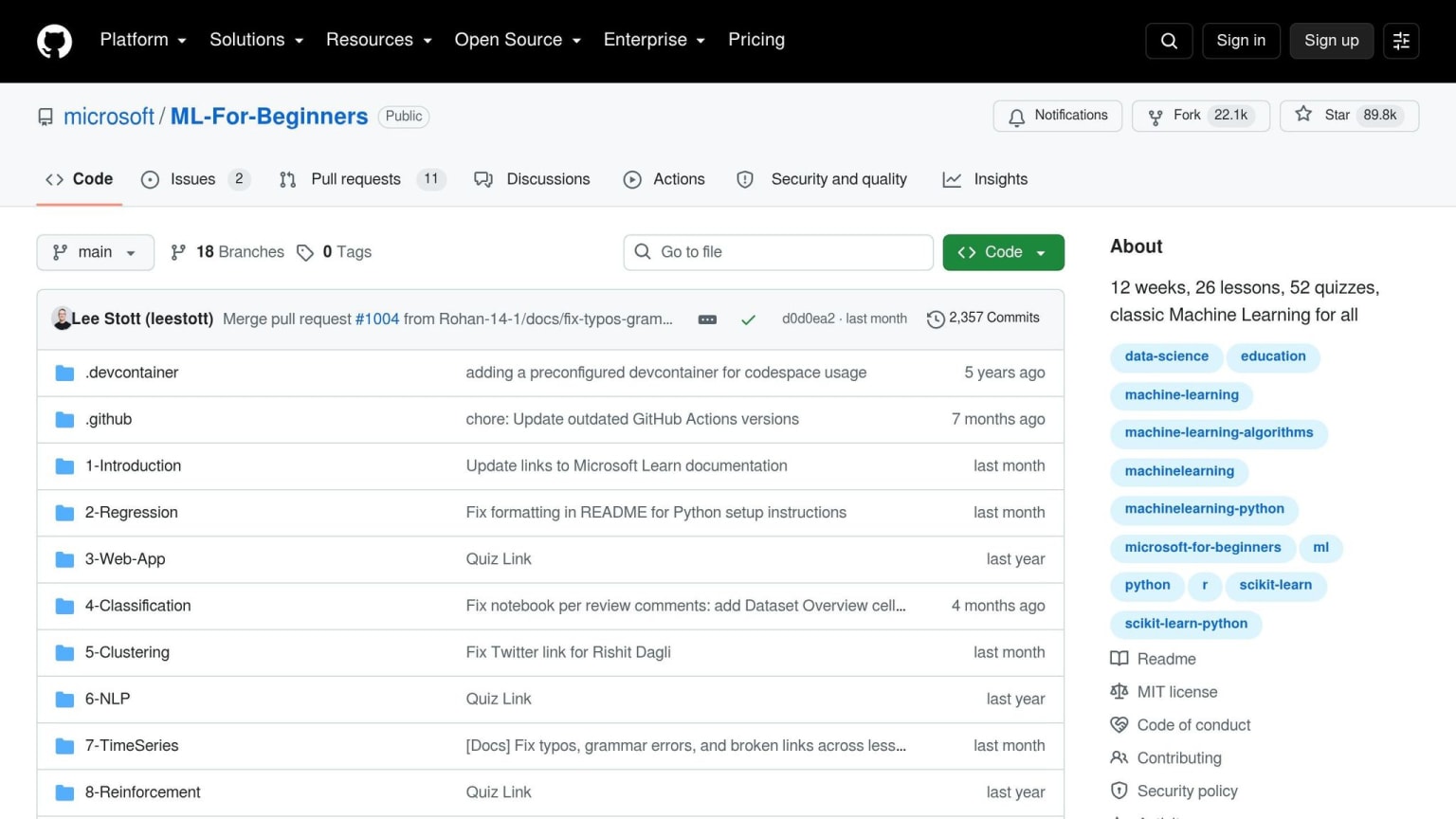
Task: Open the microsoft organization link
Action: coord(109,117)
